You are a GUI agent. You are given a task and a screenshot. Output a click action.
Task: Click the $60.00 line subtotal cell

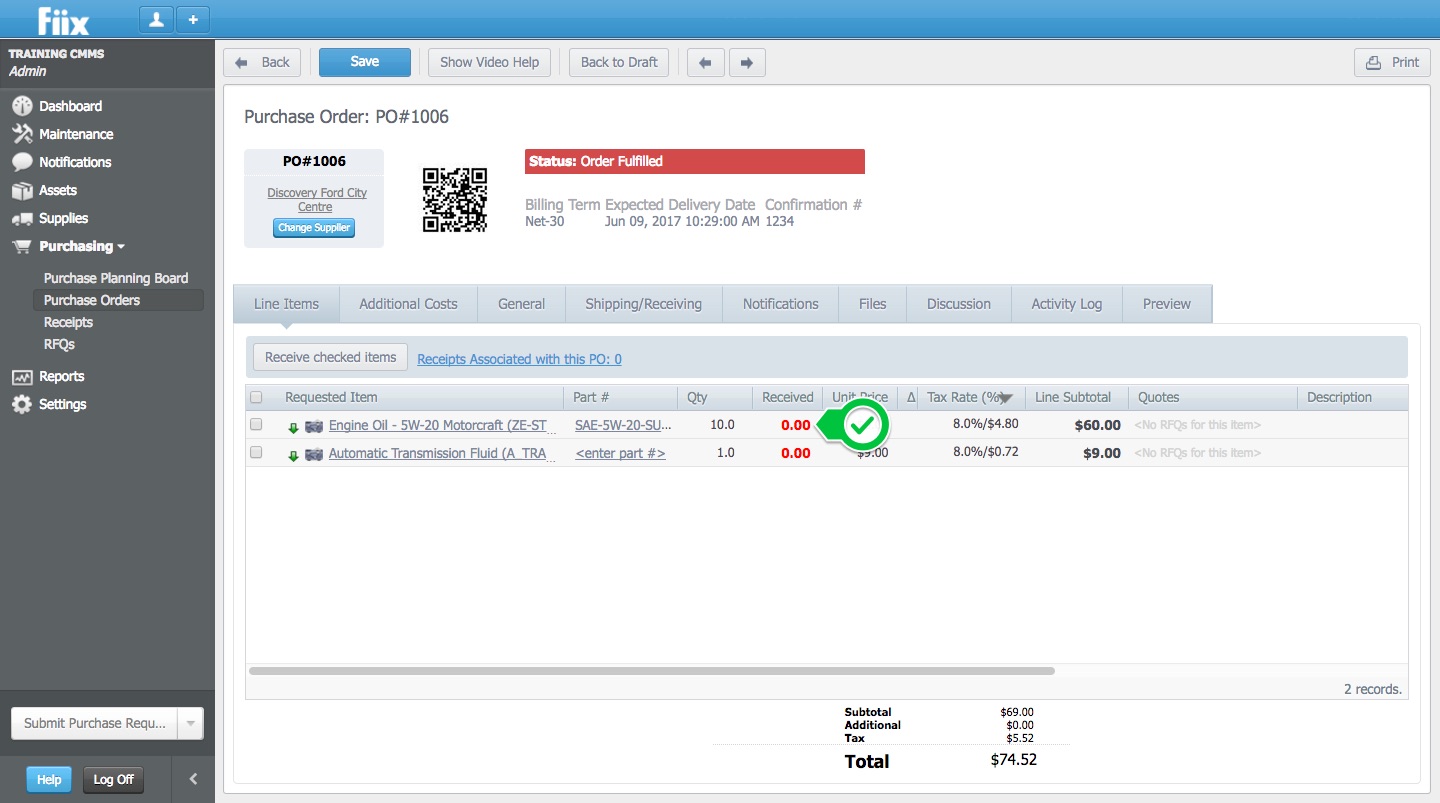coord(1097,425)
